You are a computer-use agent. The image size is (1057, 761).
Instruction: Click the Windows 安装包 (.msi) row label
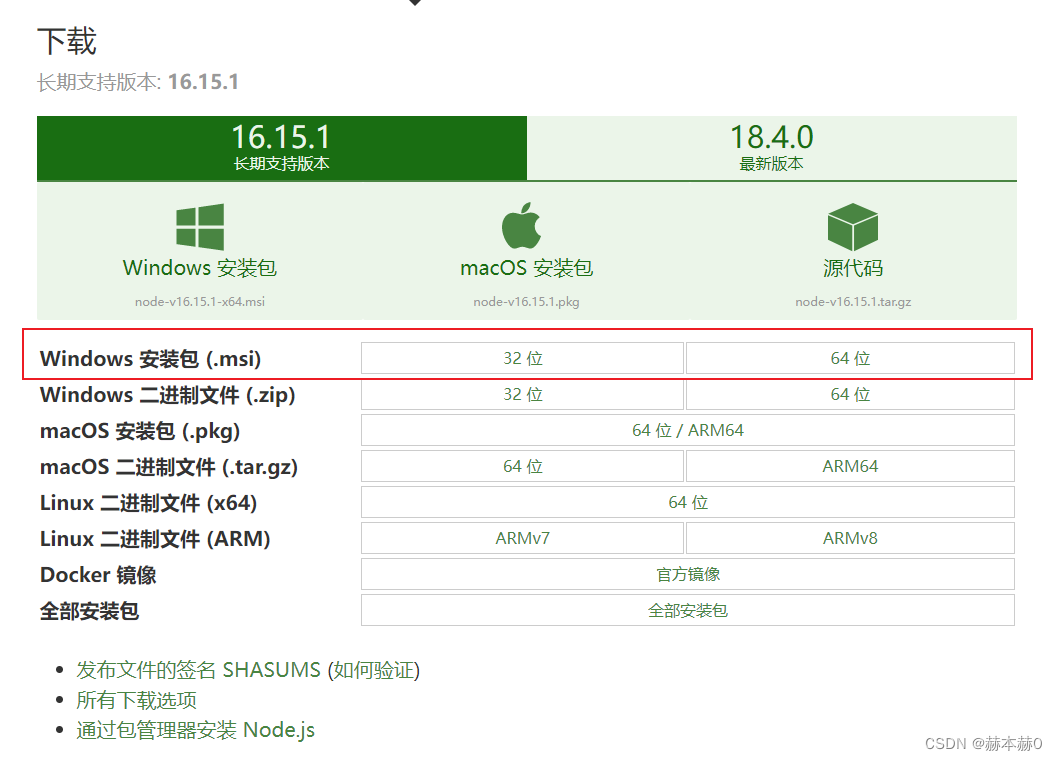(x=150, y=359)
